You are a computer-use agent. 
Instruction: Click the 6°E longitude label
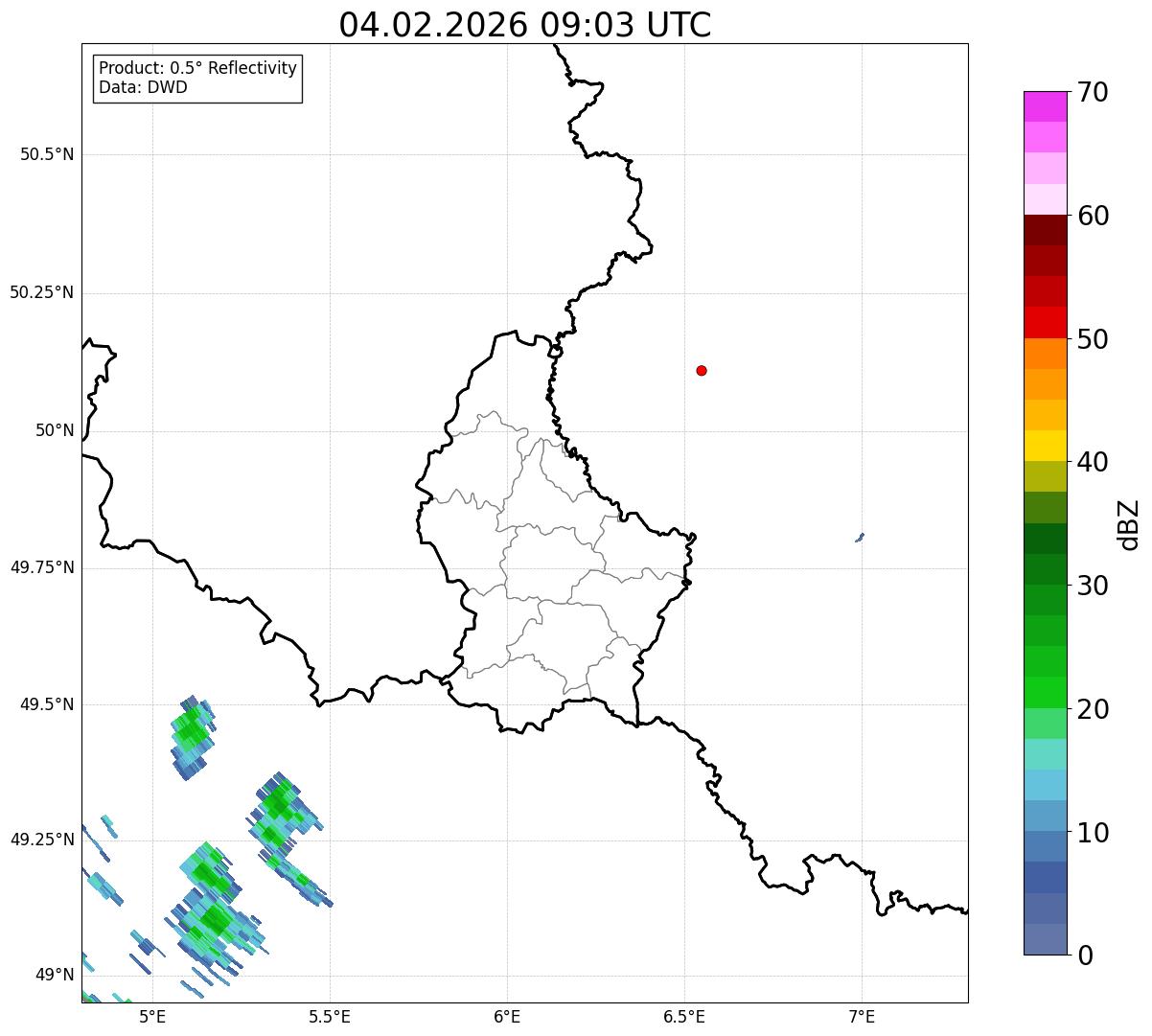[507, 1018]
